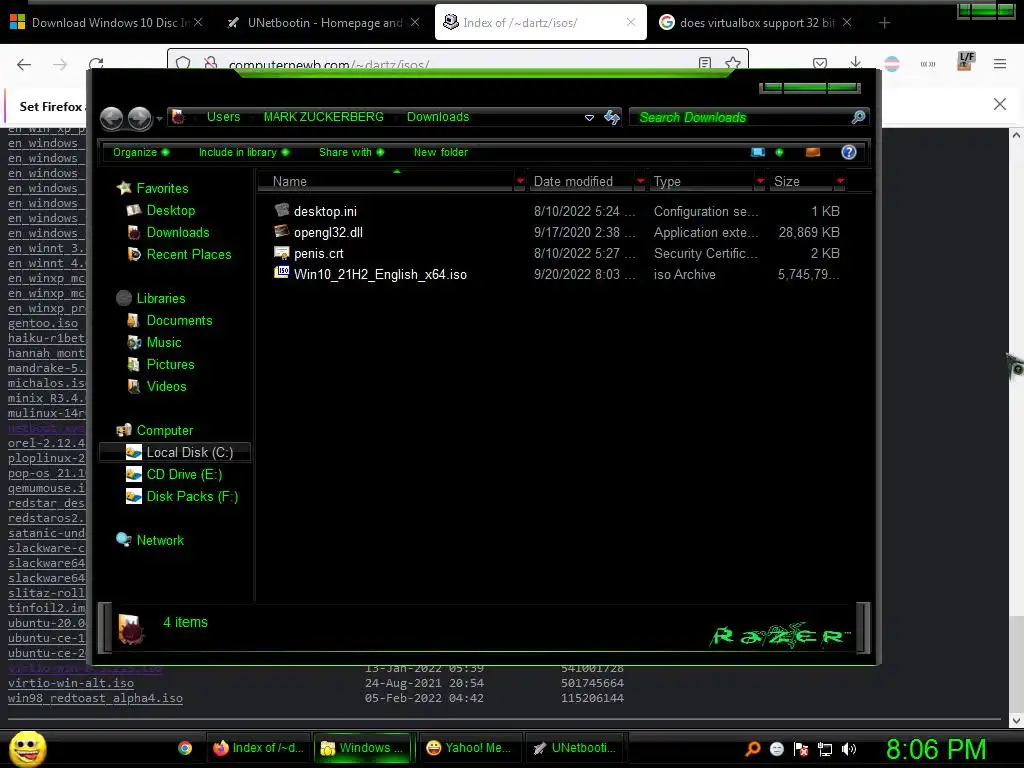Open the Documents library

click(179, 321)
